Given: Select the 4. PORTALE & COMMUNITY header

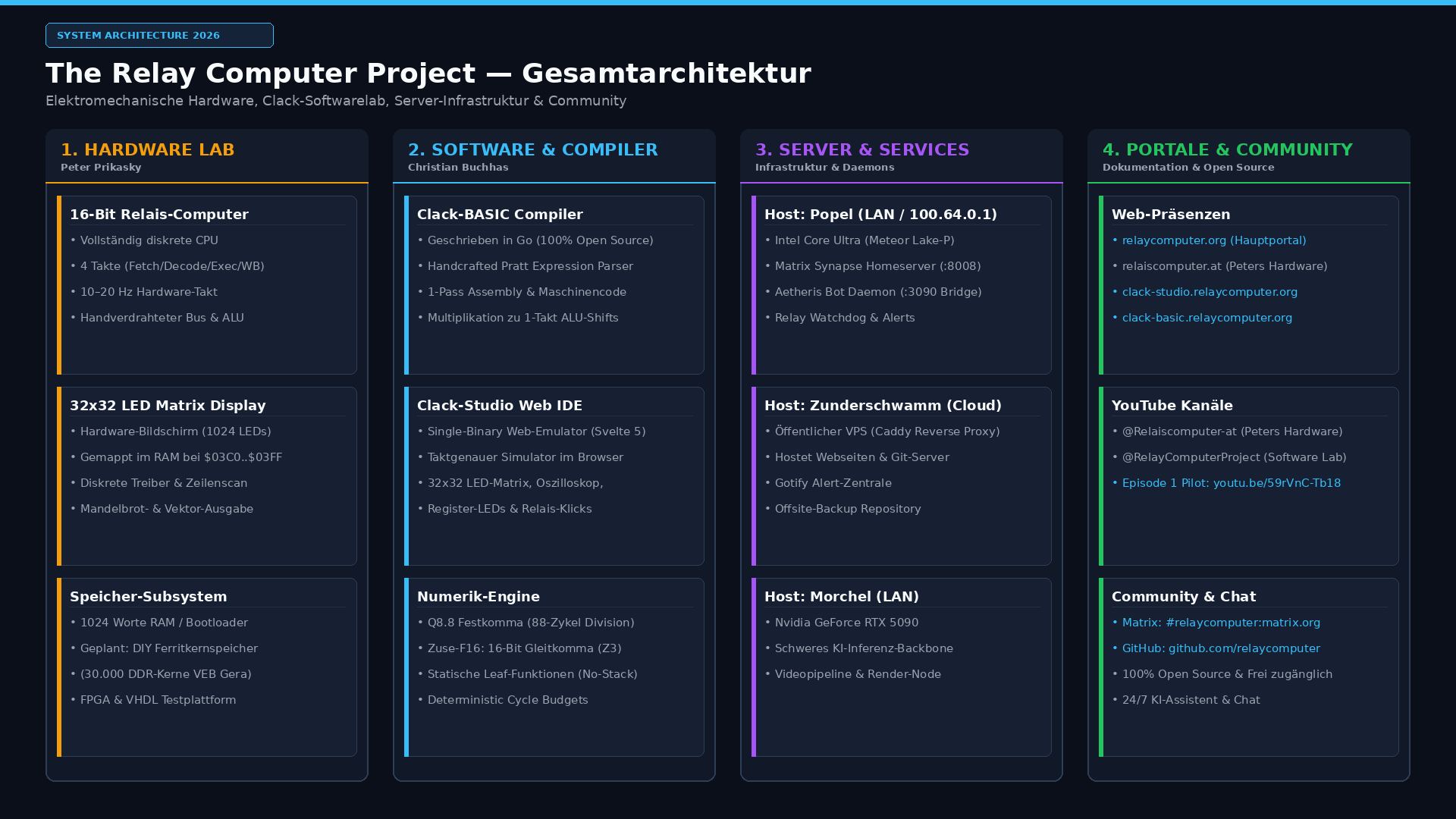Looking at the screenshot, I should pos(1228,150).
